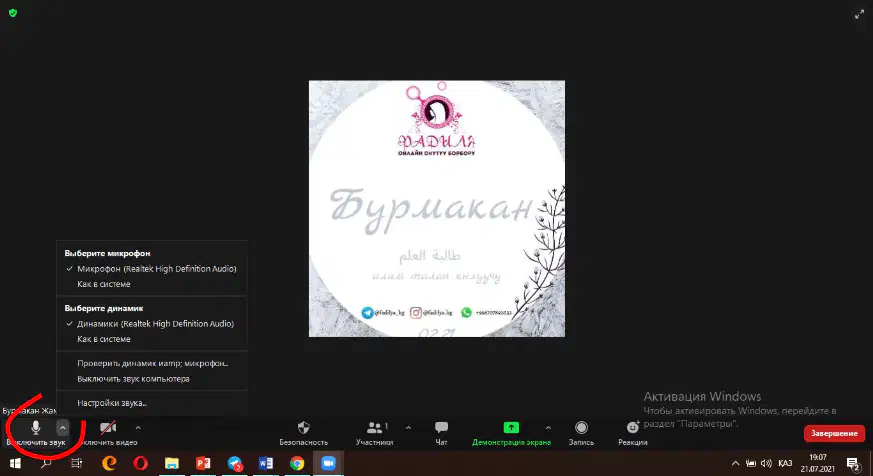Viewport: 873px width, 476px height.
Task: Open video options arrow beside camera
Action: point(138,428)
